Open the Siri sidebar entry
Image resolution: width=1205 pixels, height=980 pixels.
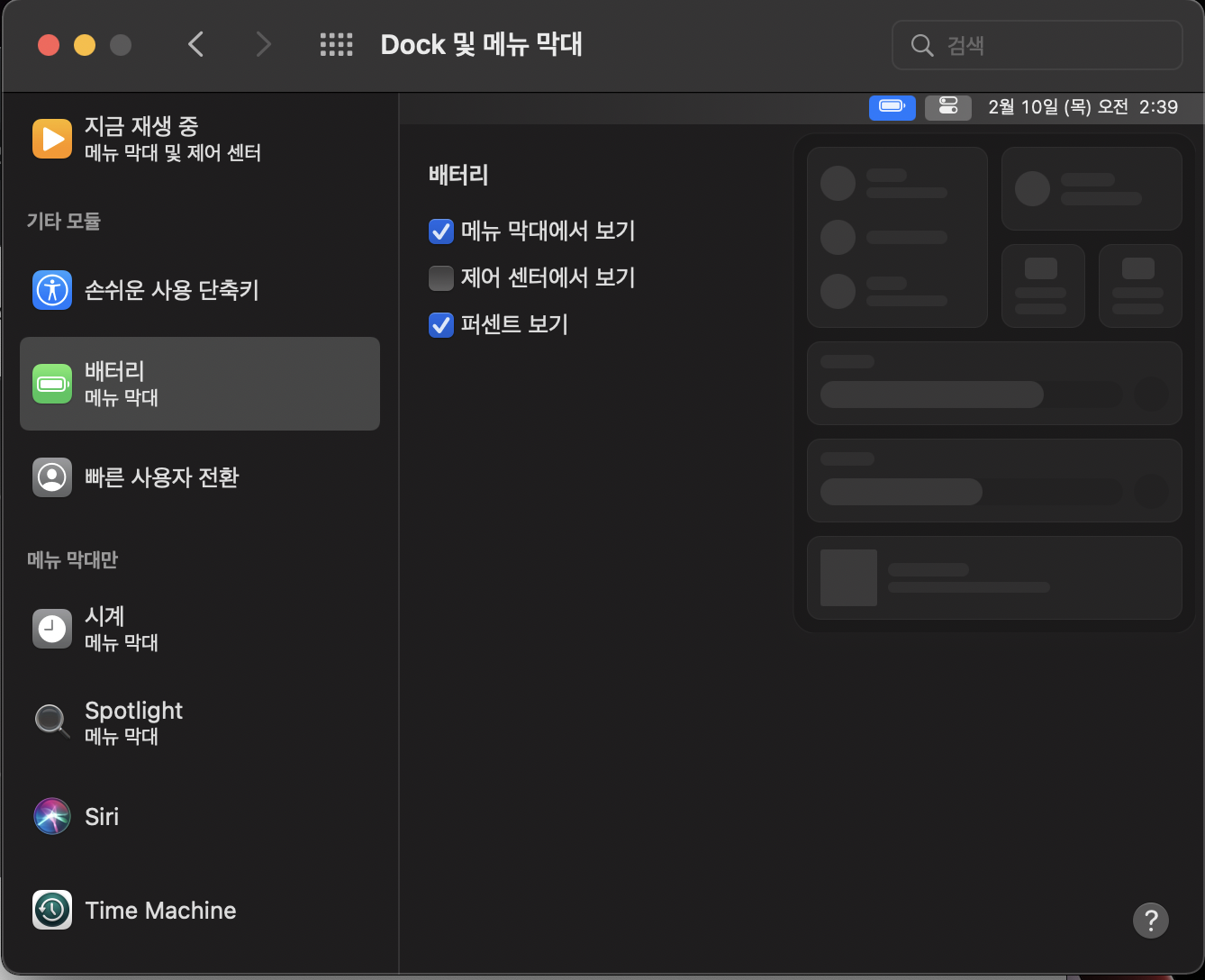click(x=200, y=816)
